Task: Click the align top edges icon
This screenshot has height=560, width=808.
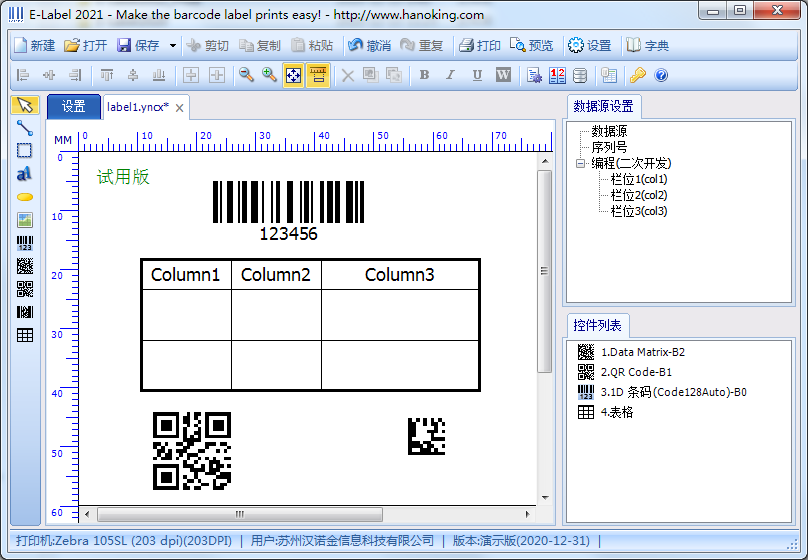Action: (x=107, y=75)
